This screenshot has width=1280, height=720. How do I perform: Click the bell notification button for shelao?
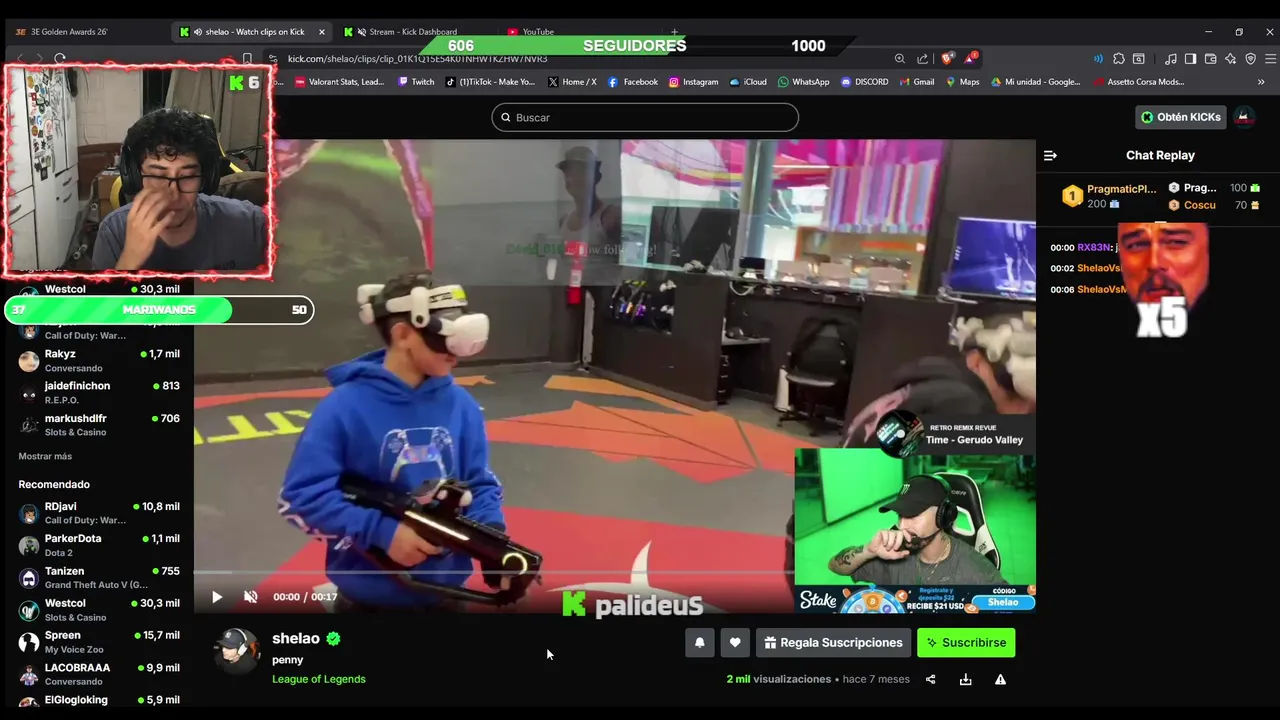(700, 643)
